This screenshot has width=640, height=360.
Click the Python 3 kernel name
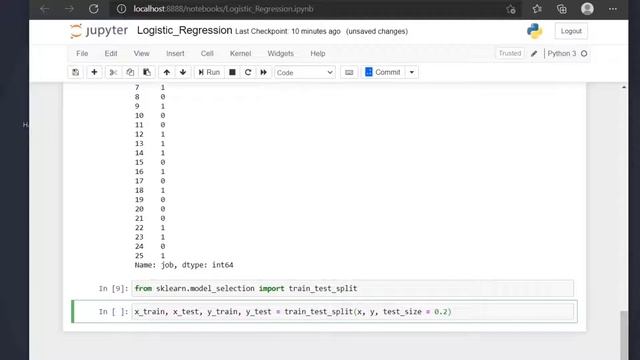coord(562,53)
